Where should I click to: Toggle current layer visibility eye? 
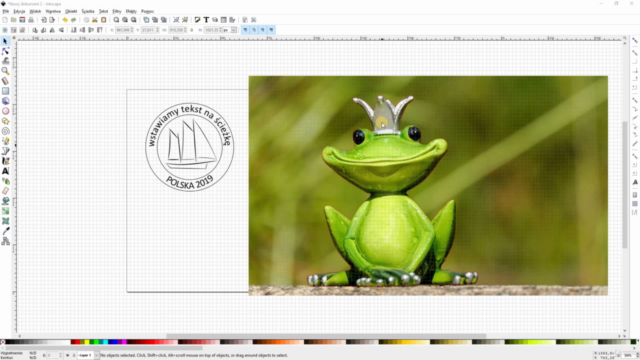pos(67,356)
